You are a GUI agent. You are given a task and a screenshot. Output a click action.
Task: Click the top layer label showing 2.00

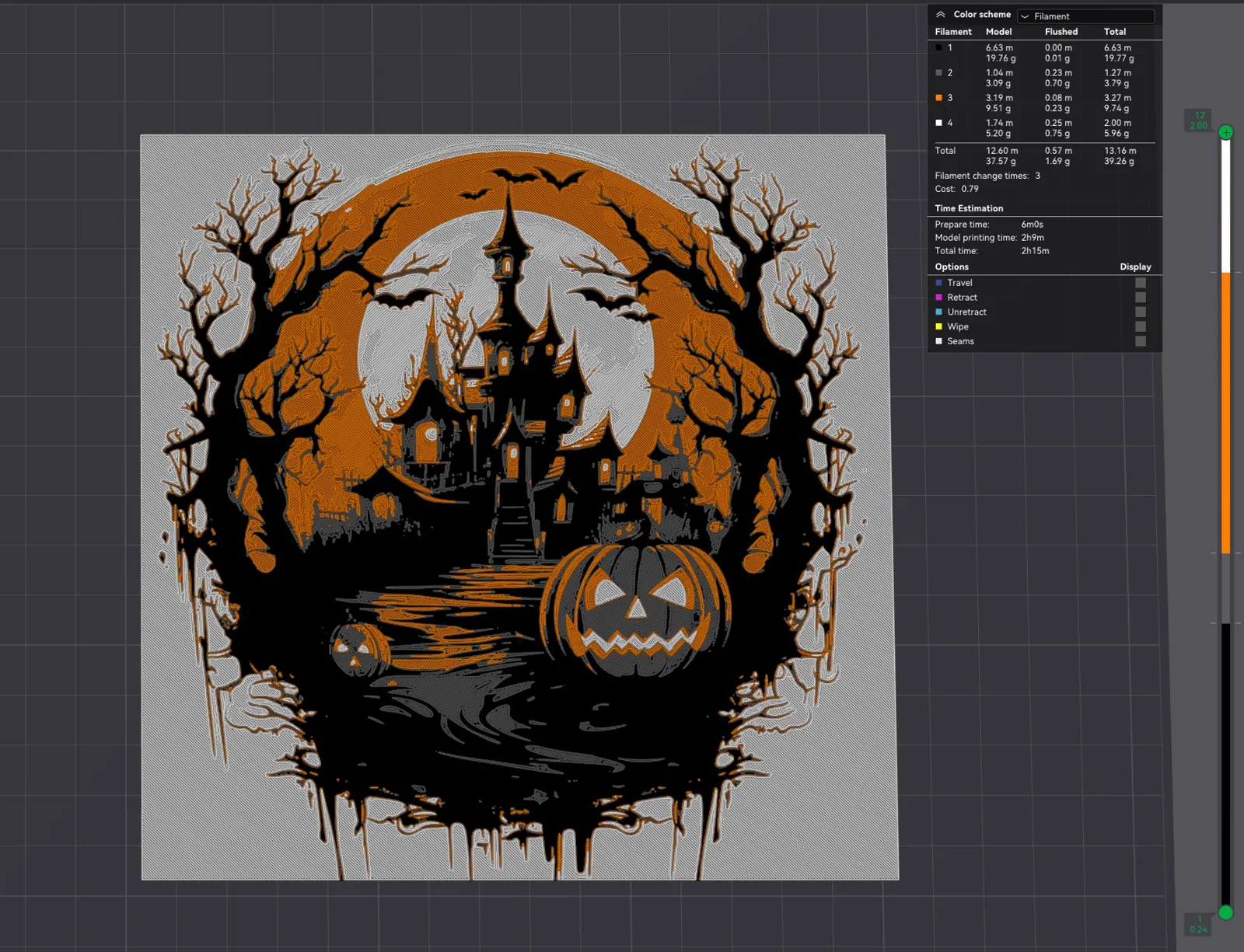[1199, 120]
